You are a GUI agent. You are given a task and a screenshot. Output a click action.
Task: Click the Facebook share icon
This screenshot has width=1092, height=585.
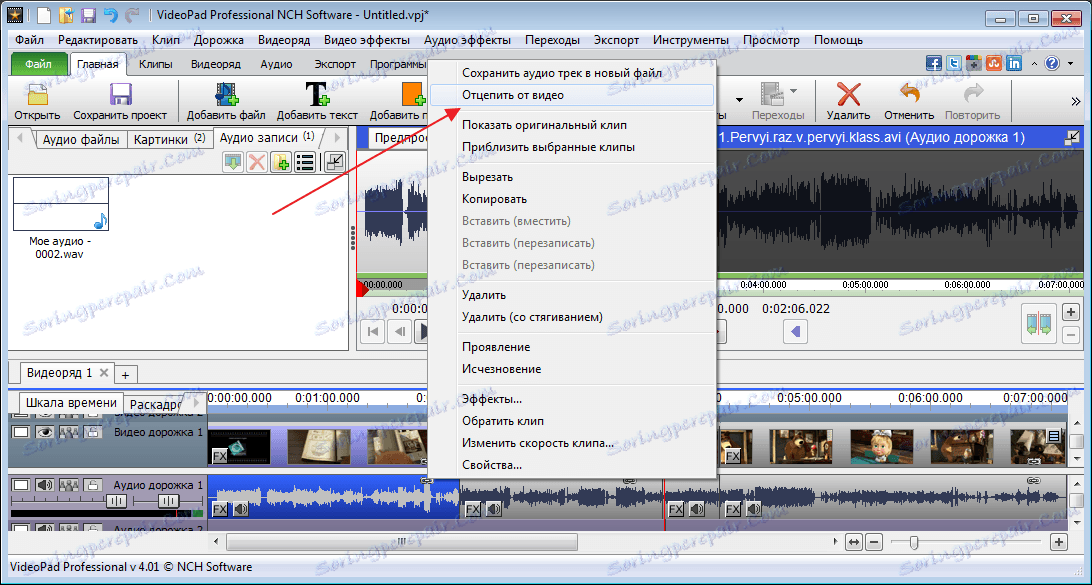tap(934, 63)
